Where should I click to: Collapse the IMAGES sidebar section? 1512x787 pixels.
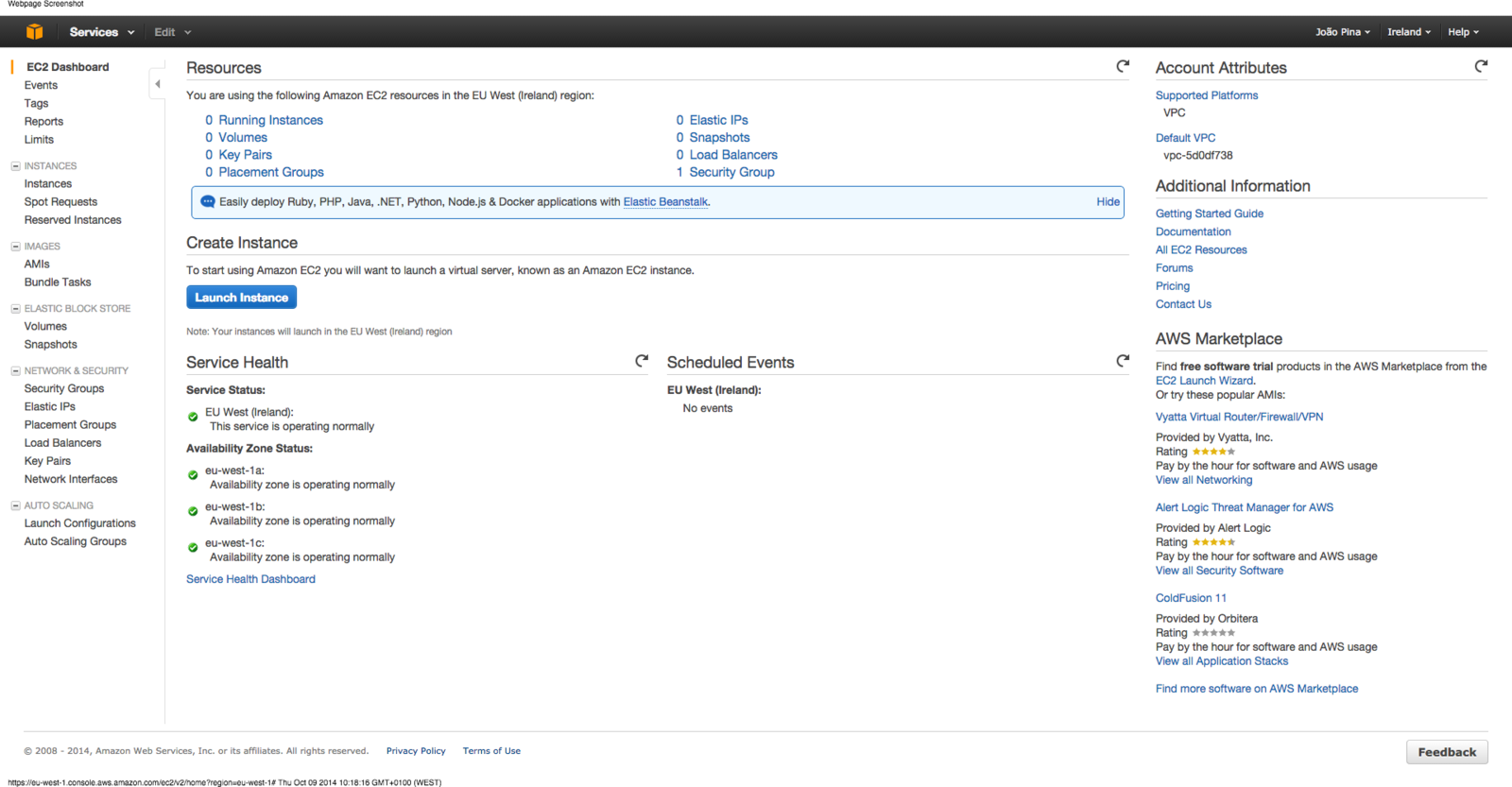pyautogui.click(x=15, y=247)
